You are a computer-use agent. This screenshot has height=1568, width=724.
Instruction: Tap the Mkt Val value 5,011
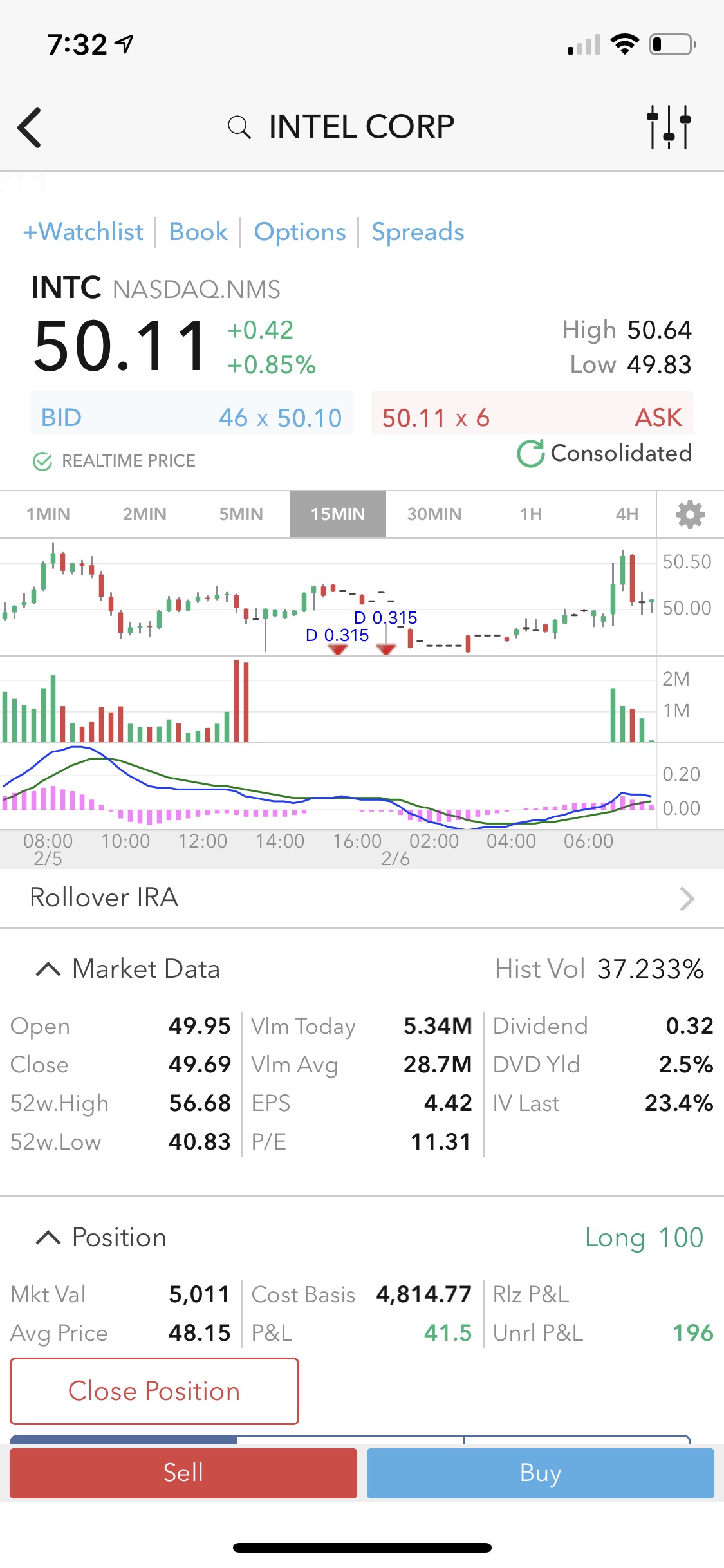point(200,1294)
